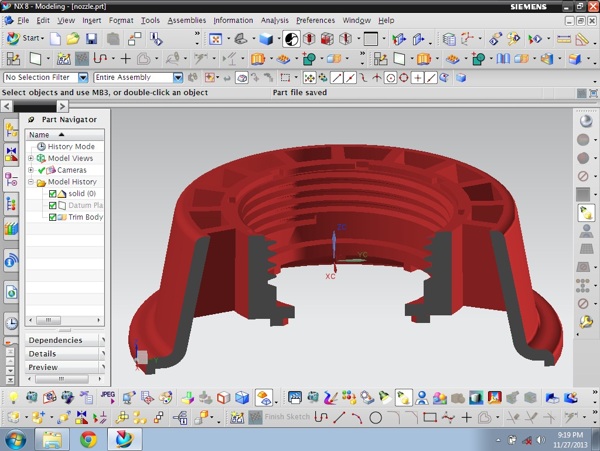Open the File menu
This screenshot has width=600, height=451.
[x=23, y=20]
